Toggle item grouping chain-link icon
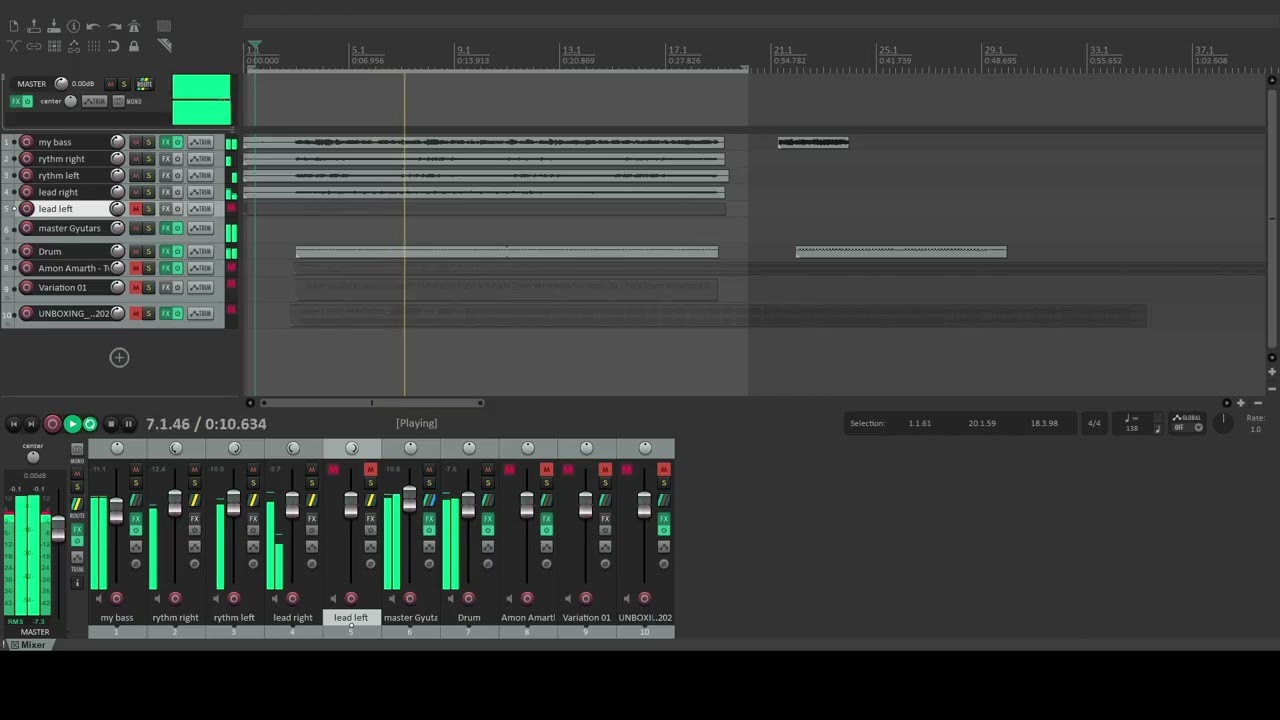This screenshot has height=720, width=1280. (x=34, y=46)
